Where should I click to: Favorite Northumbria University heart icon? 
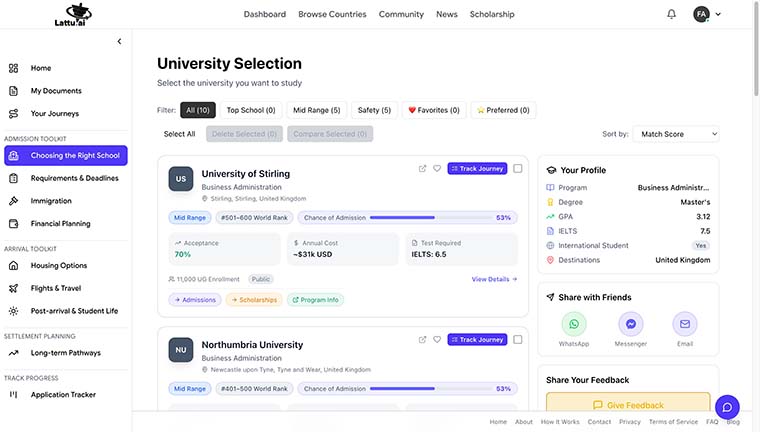click(x=437, y=339)
